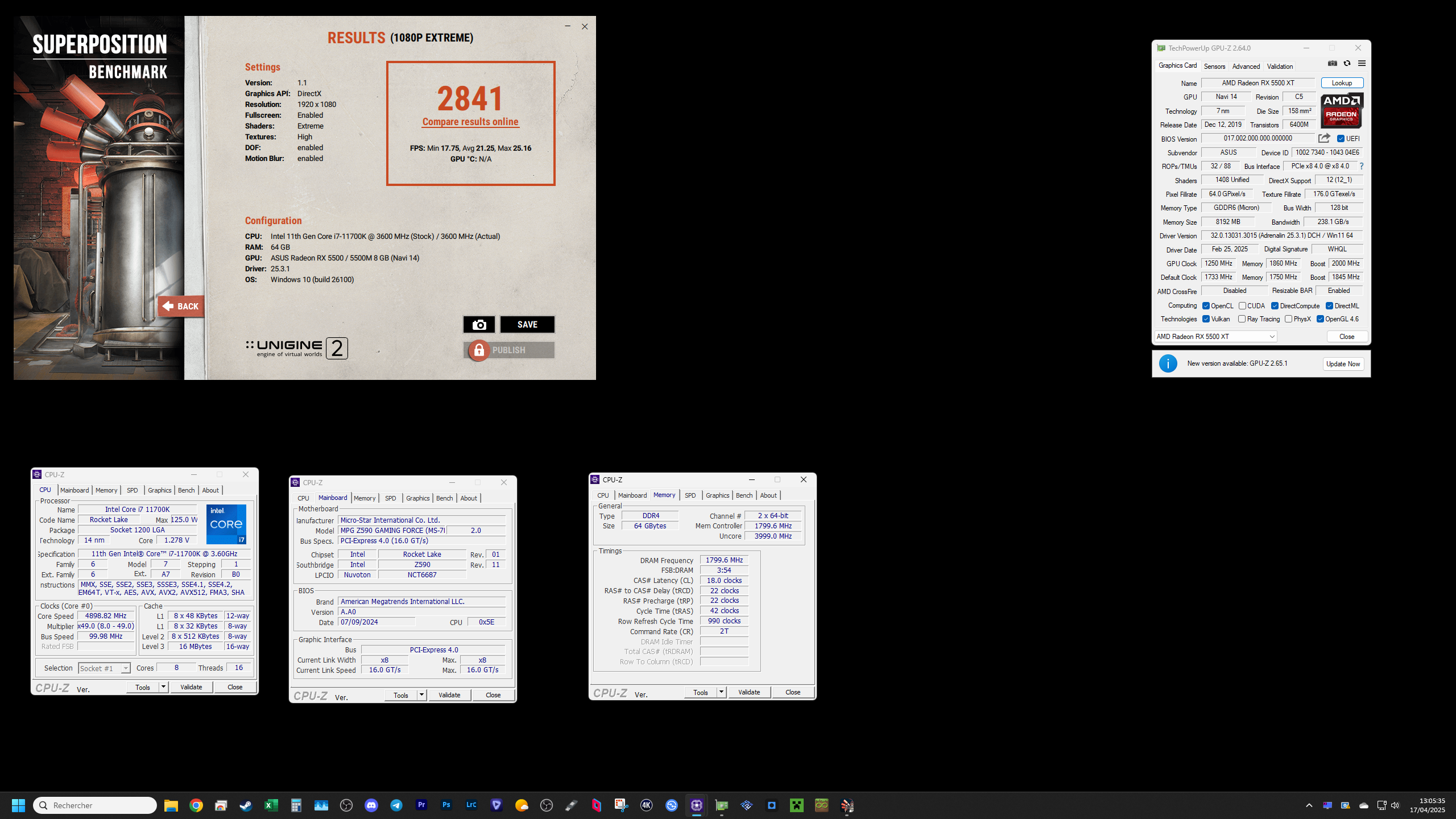Screen dimensions: 1456x819
Task: Open the AMD Radeon RX 5500 XT GPU dropdown
Action: pyautogui.click(x=1215, y=337)
